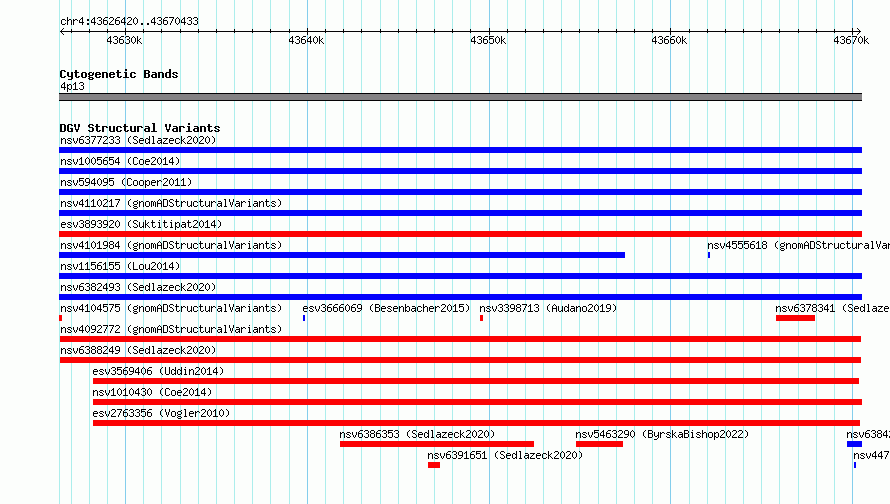Click the small red marker of nsv3398713
This screenshot has width=890, height=504.
coord(481,318)
